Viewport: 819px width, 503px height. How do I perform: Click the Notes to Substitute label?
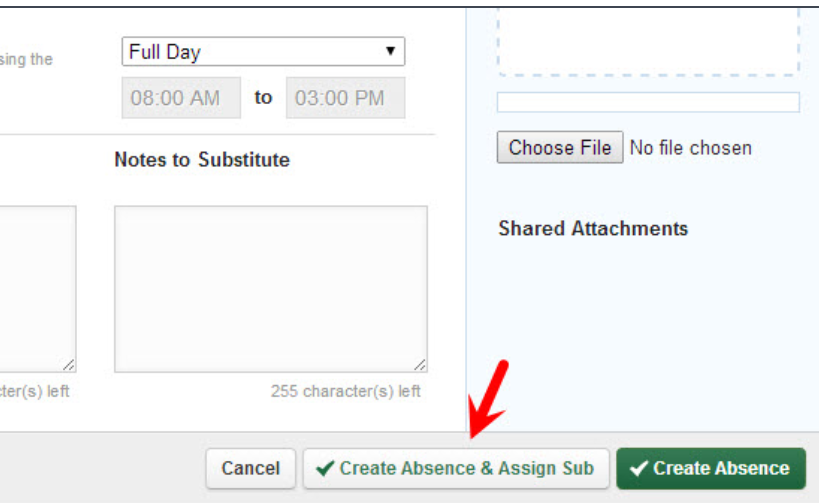[202, 160]
